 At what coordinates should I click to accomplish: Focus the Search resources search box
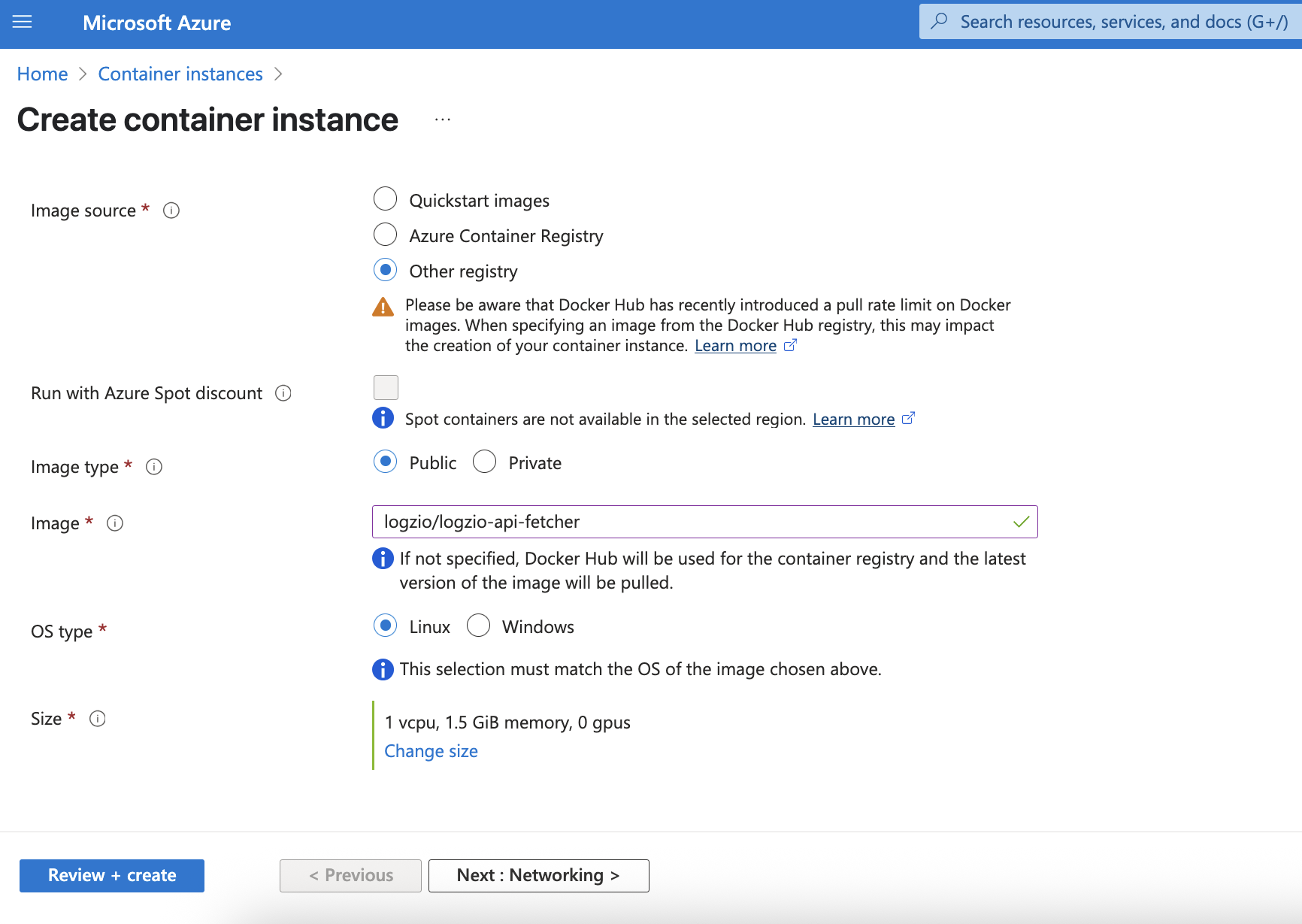(x=1111, y=21)
